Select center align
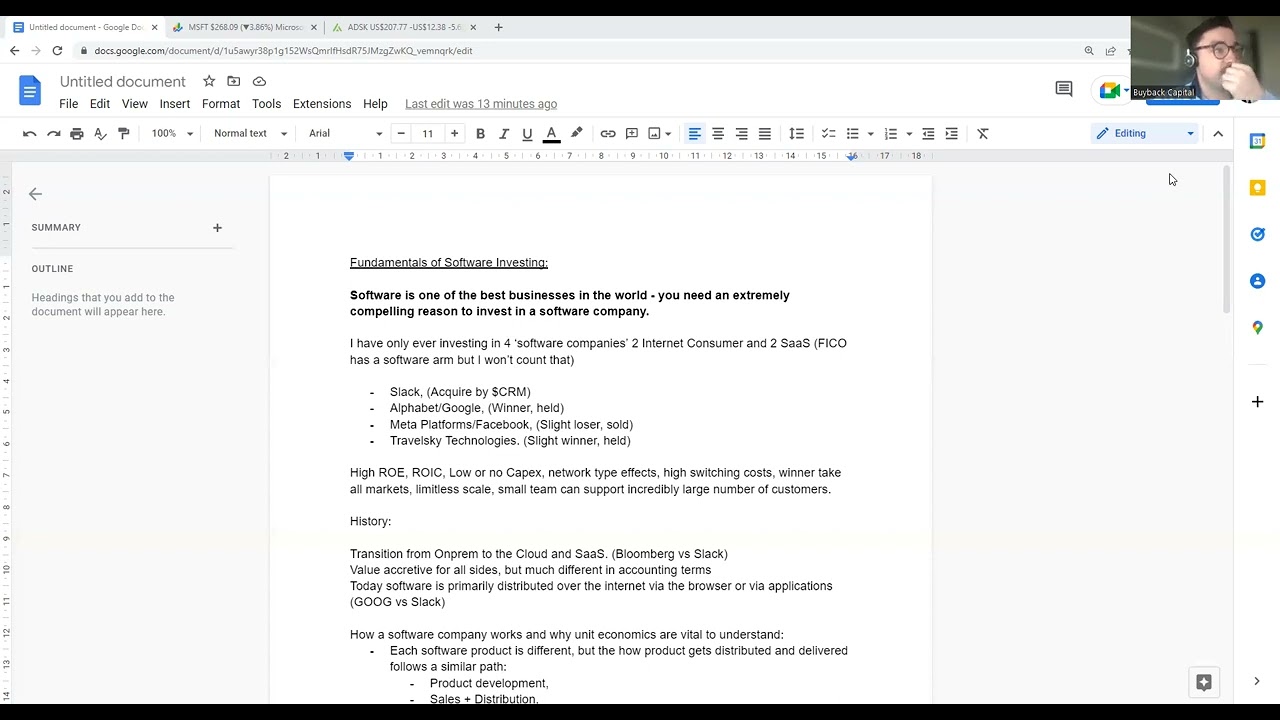 (x=718, y=133)
